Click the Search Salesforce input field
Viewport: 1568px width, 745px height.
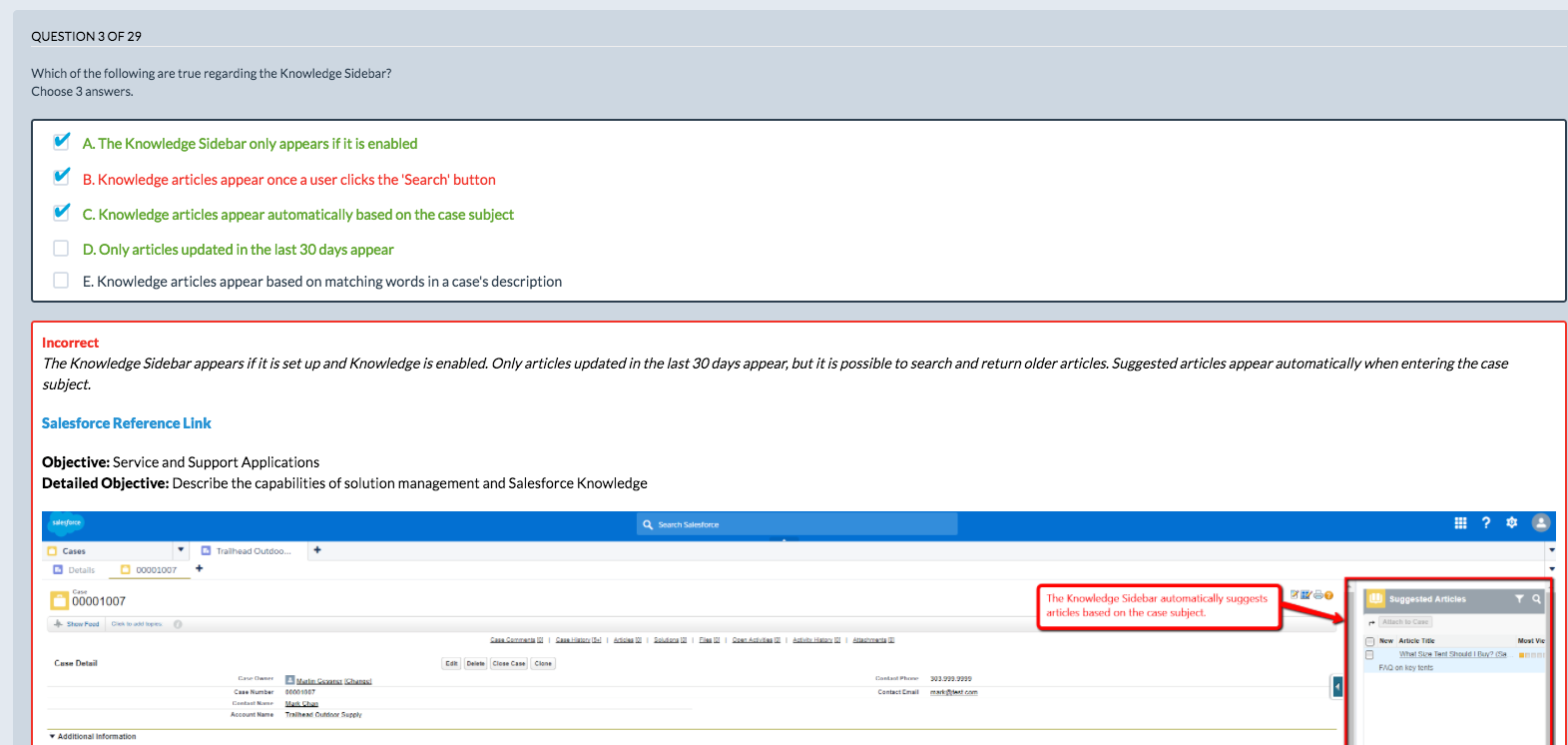click(796, 524)
